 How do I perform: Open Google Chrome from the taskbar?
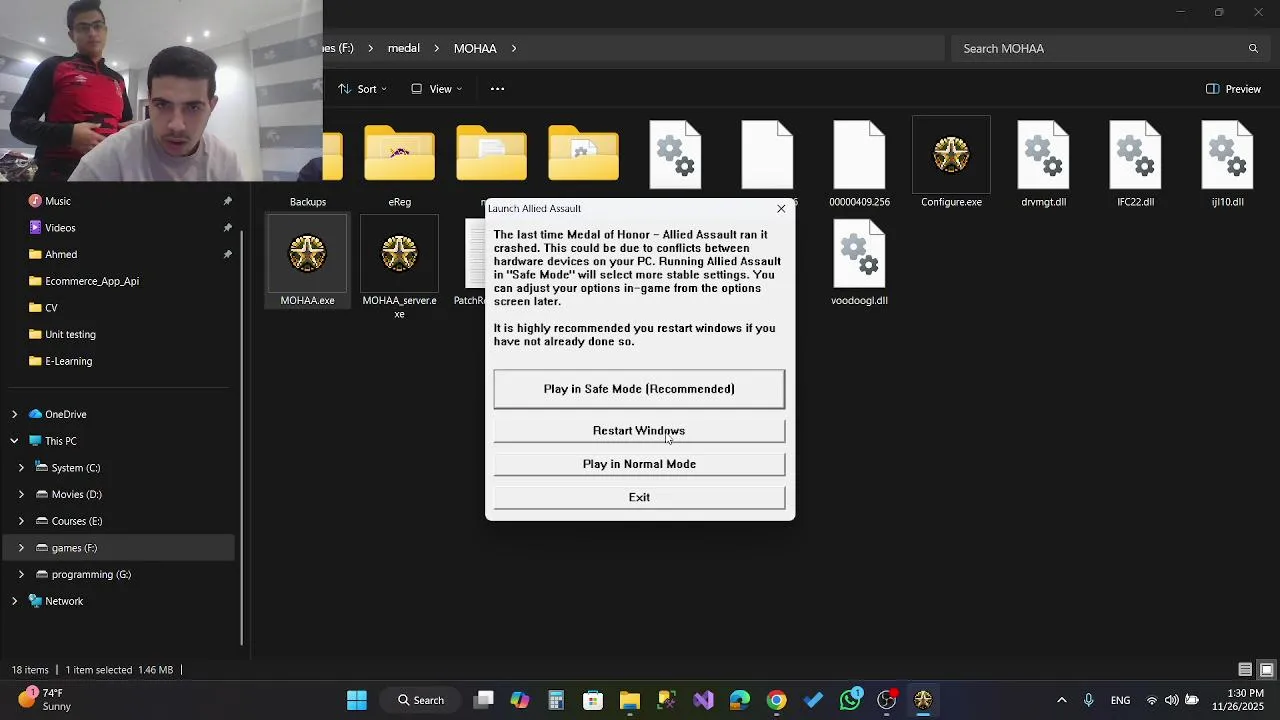(777, 700)
